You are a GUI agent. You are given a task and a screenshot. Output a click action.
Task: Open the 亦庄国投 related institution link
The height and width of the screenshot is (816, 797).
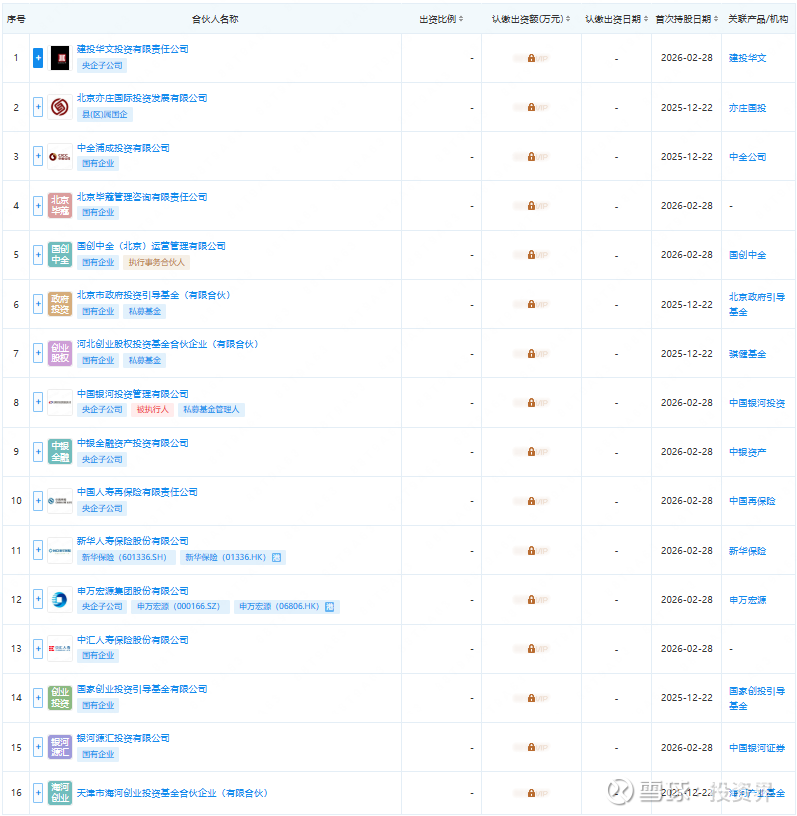tap(748, 108)
